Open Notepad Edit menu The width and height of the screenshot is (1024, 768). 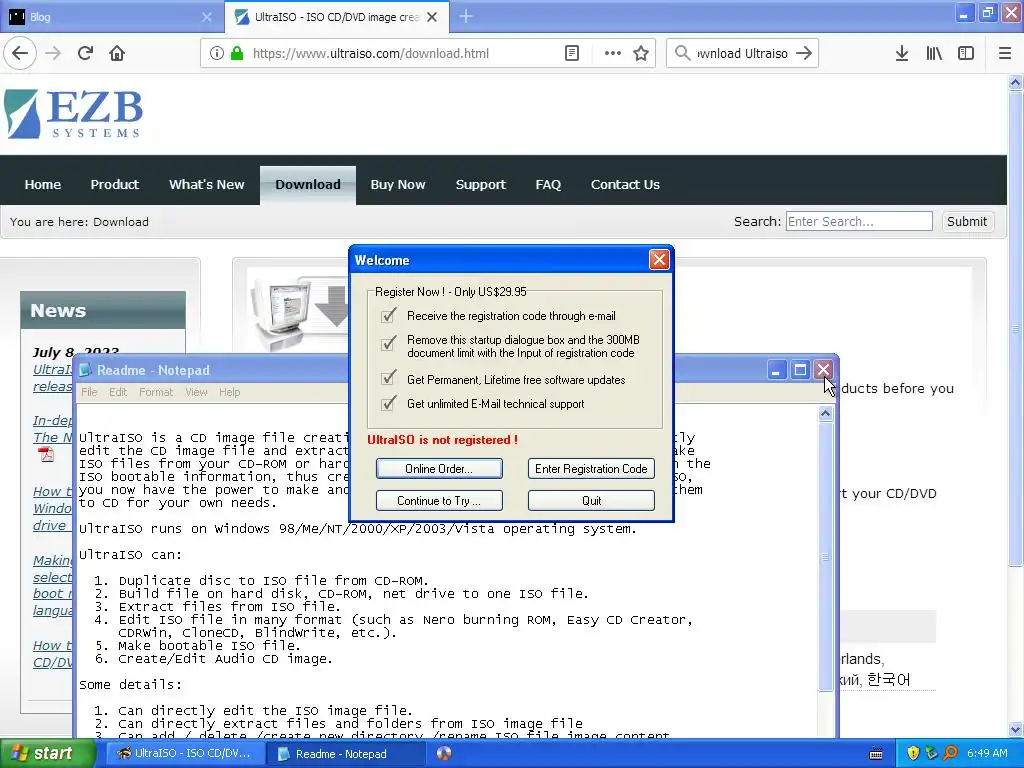coord(118,392)
